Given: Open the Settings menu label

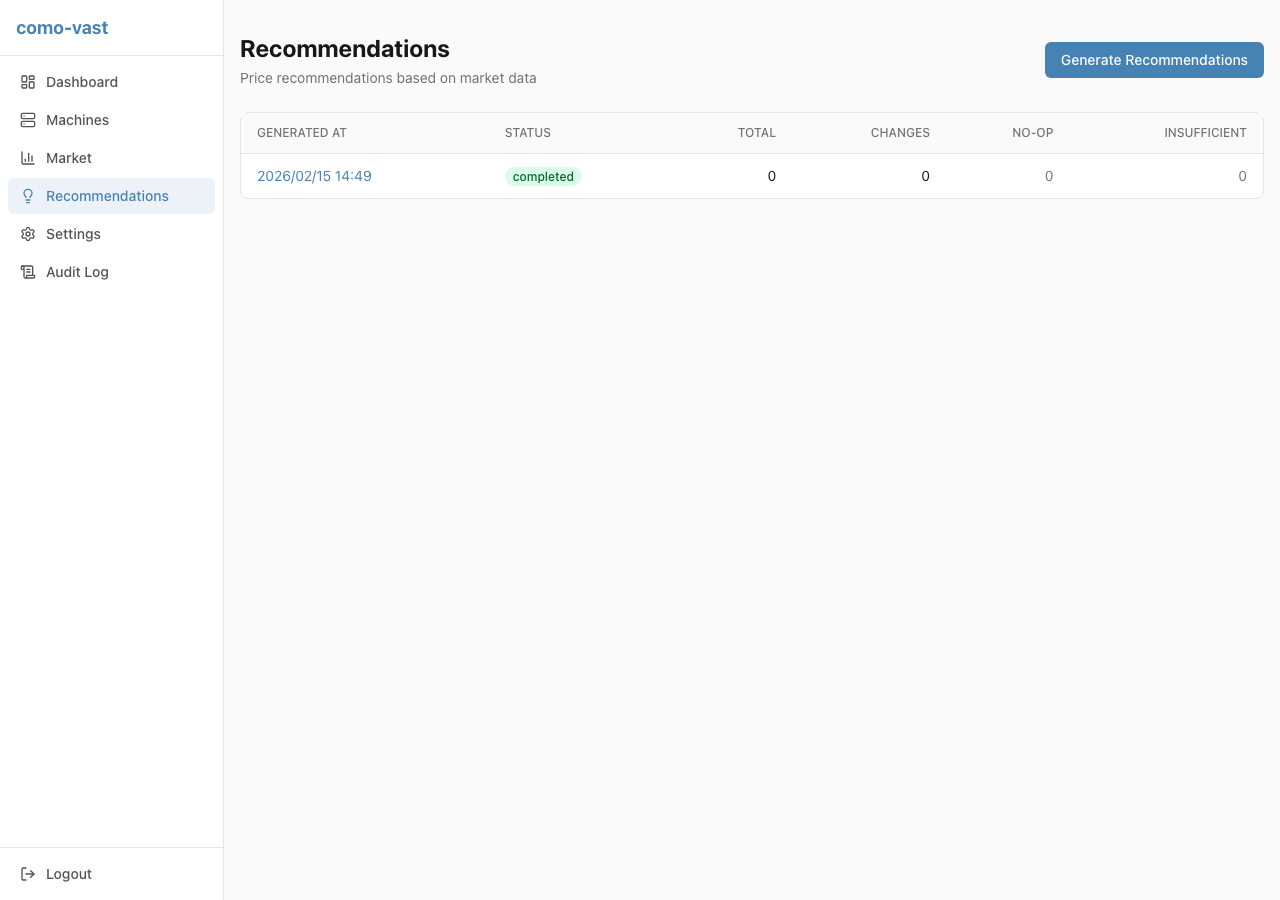Looking at the screenshot, I should click(x=73, y=234).
